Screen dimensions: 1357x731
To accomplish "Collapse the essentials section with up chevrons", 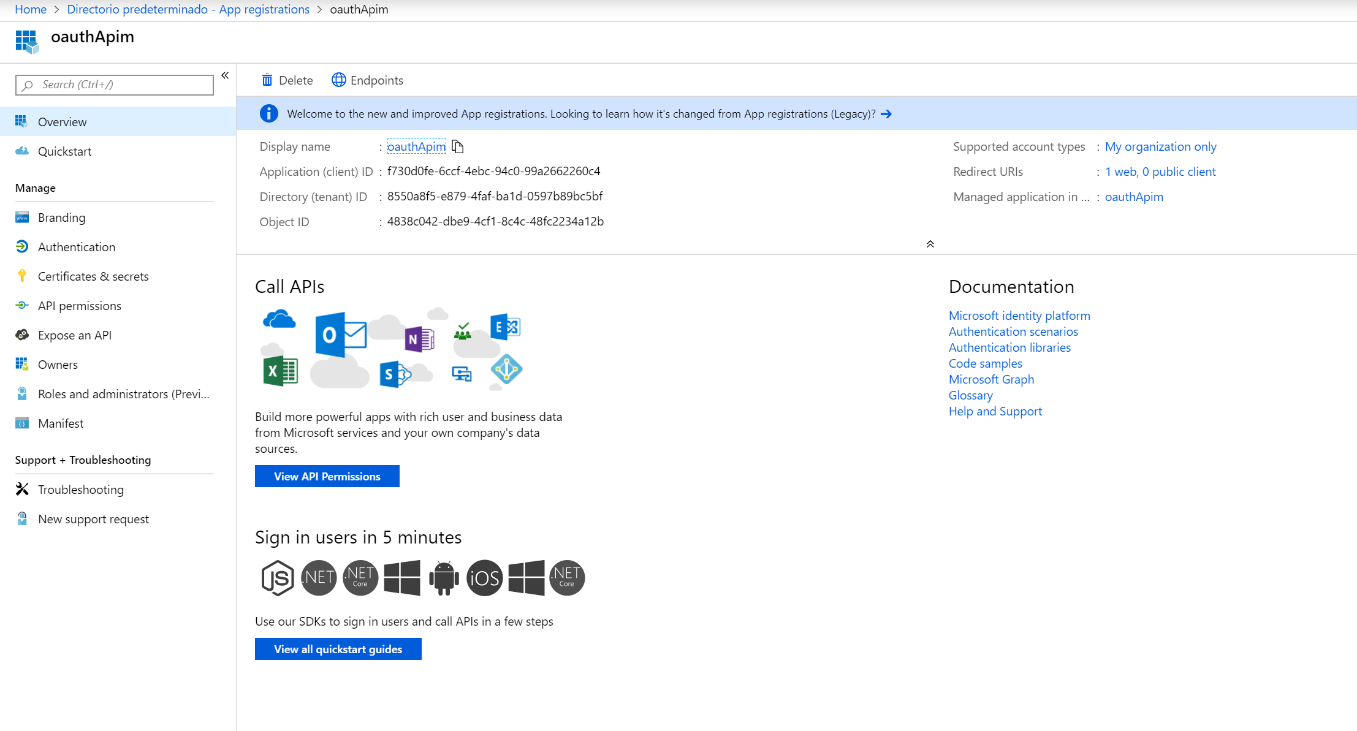I will tap(930, 244).
